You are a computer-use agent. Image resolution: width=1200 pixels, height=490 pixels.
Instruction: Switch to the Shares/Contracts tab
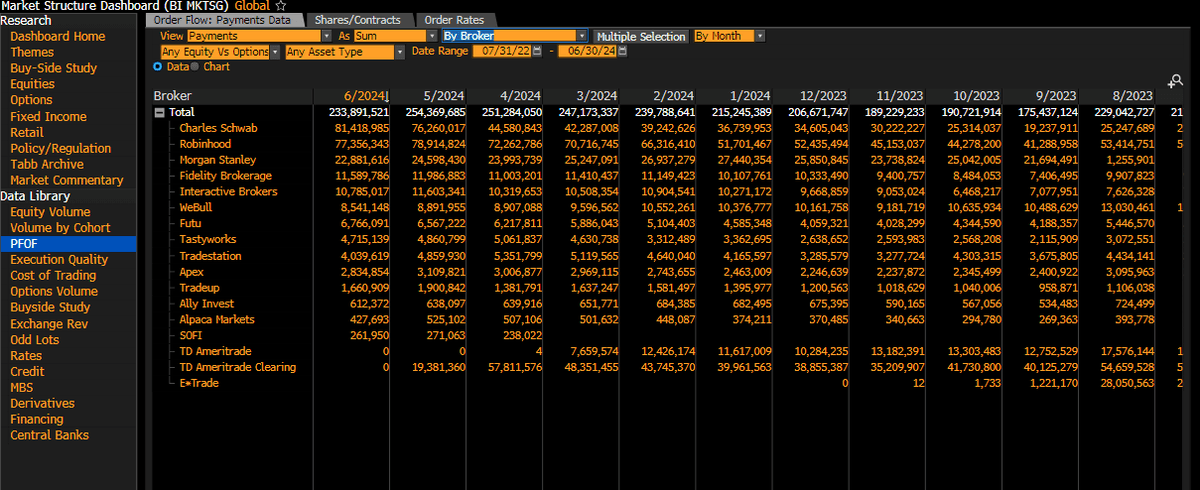357,20
